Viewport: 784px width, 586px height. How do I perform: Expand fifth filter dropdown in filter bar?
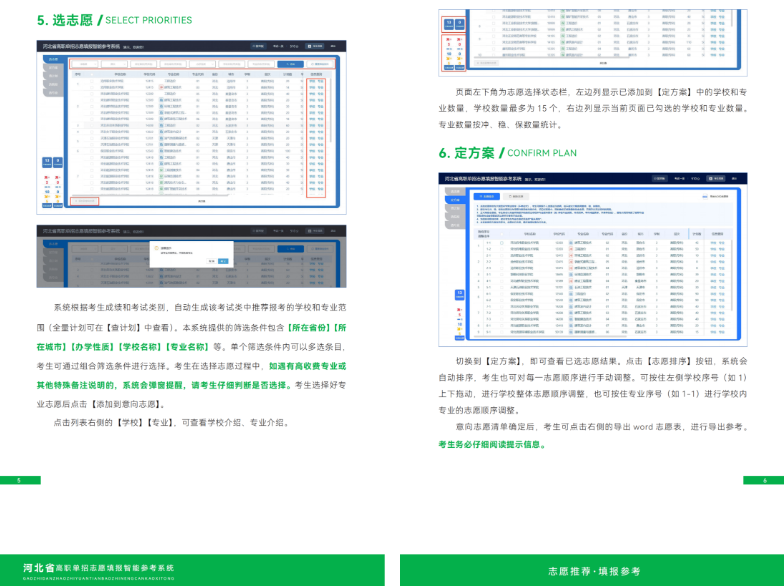pyautogui.click(x=202, y=64)
